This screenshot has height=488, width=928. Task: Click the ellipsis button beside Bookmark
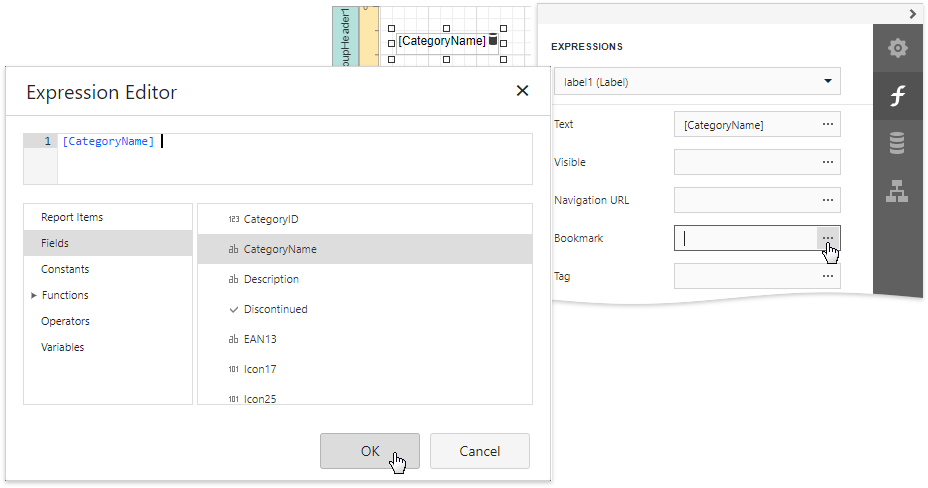tap(828, 238)
